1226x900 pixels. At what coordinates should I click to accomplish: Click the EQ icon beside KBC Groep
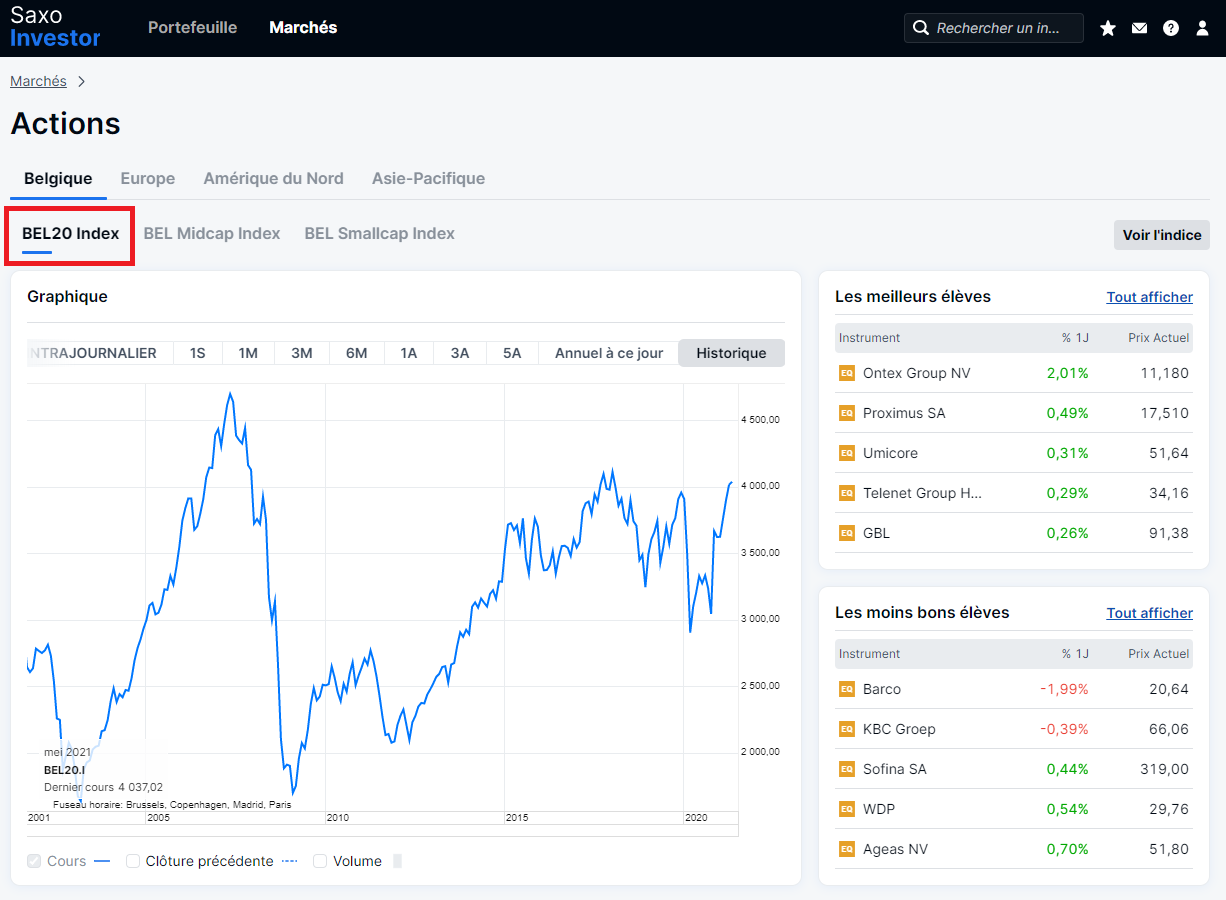pyautogui.click(x=847, y=729)
